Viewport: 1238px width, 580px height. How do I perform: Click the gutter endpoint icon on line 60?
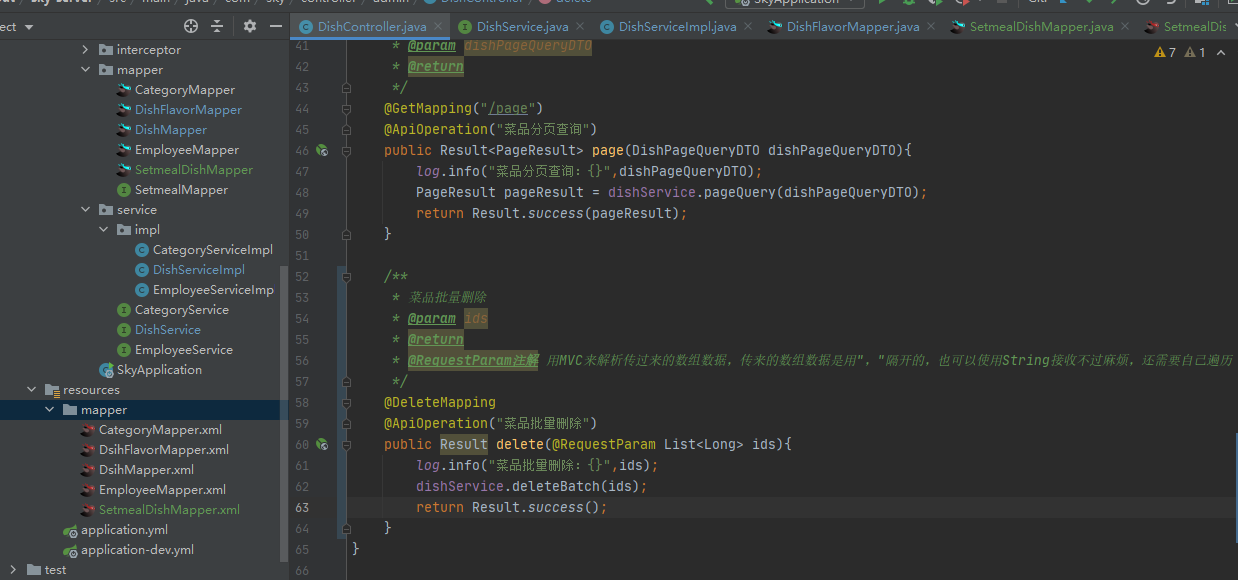tap(322, 444)
